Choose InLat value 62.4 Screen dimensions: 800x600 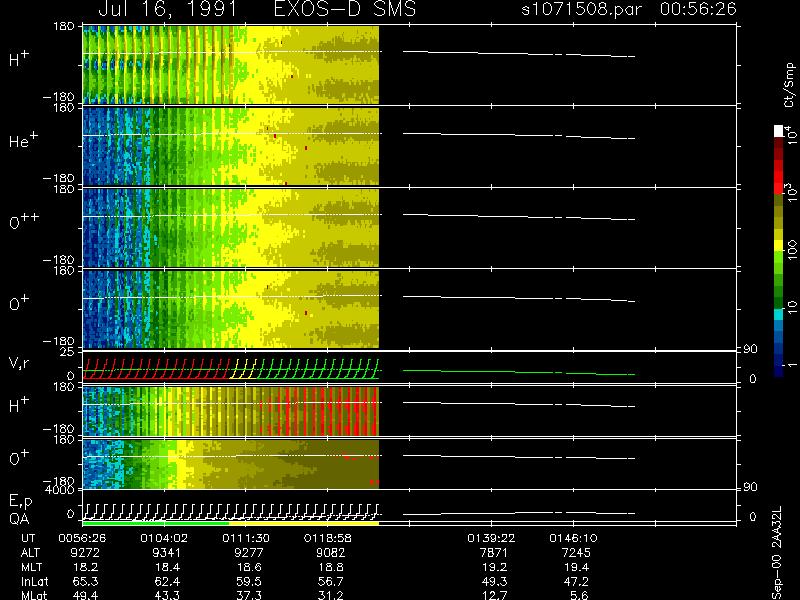[x=168, y=581]
